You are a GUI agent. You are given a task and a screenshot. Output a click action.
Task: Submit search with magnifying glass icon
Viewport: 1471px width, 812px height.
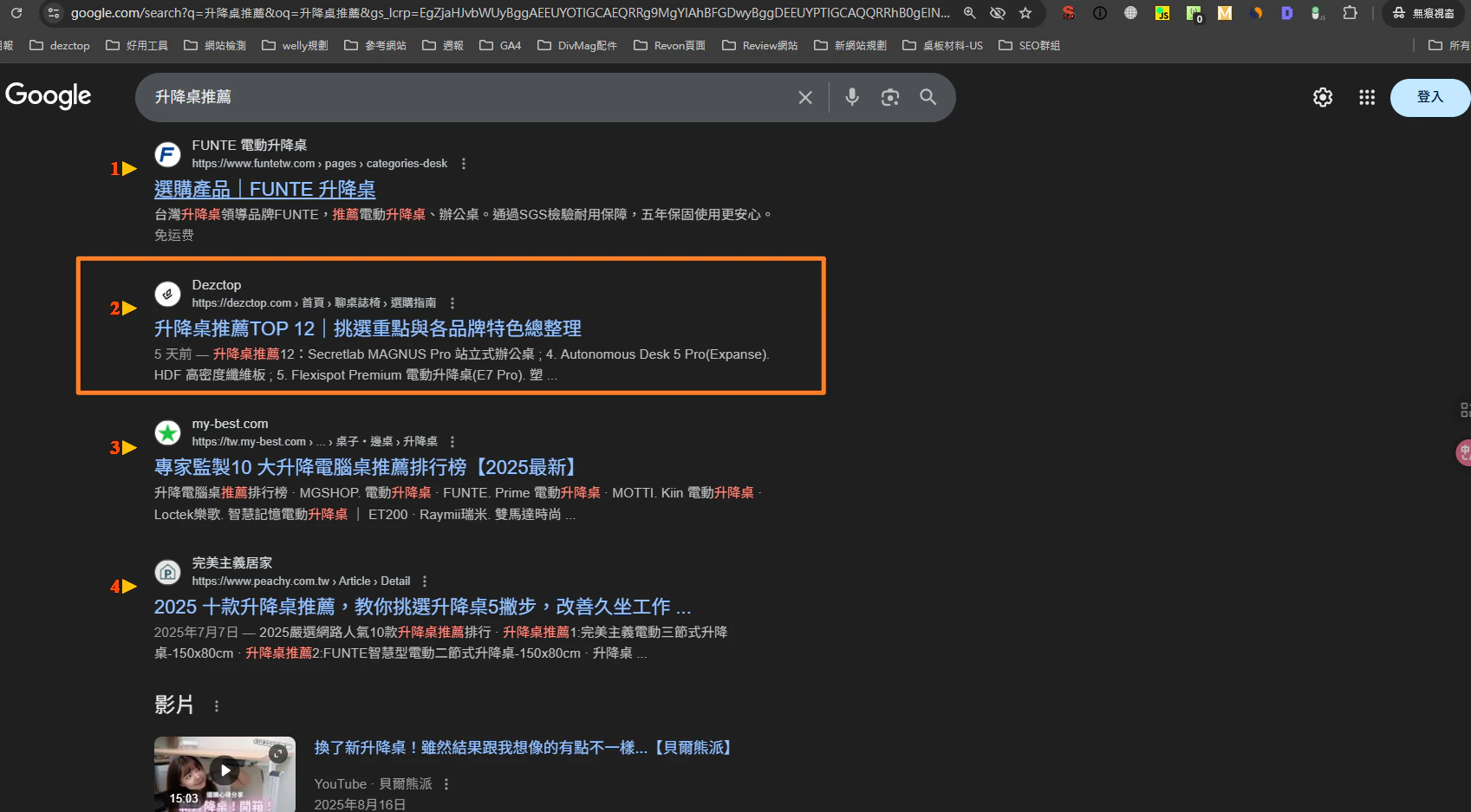[x=928, y=97]
